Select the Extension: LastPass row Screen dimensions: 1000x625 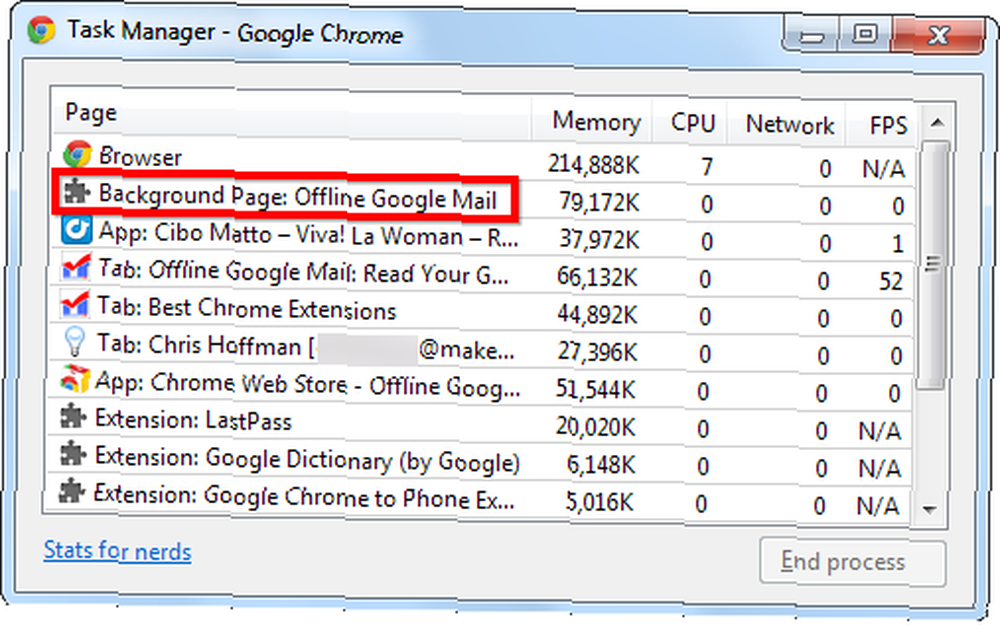click(480, 423)
